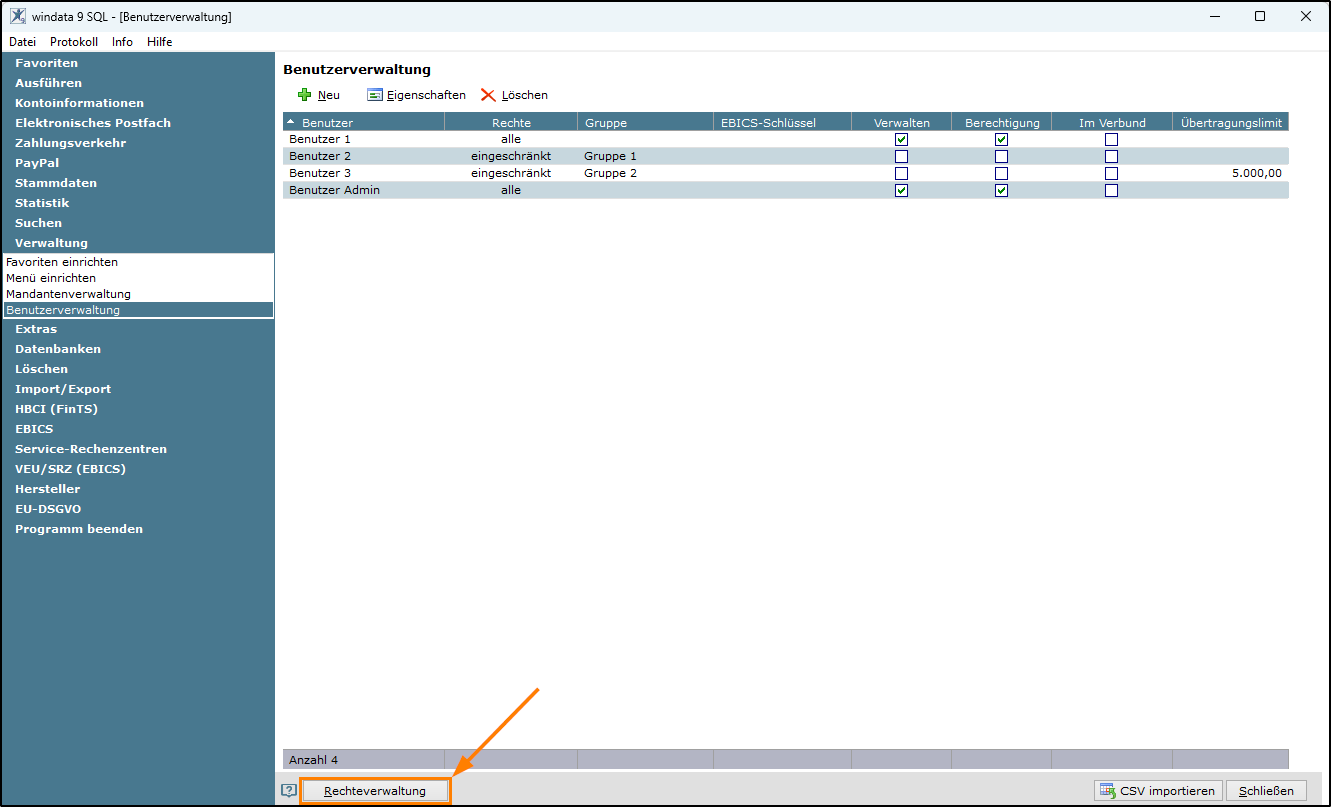The height and width of the screenshot is (807, 1331).
Task: Uncheck Verwalten for Benutzer Admin
Action: click(x=901, y=191)
